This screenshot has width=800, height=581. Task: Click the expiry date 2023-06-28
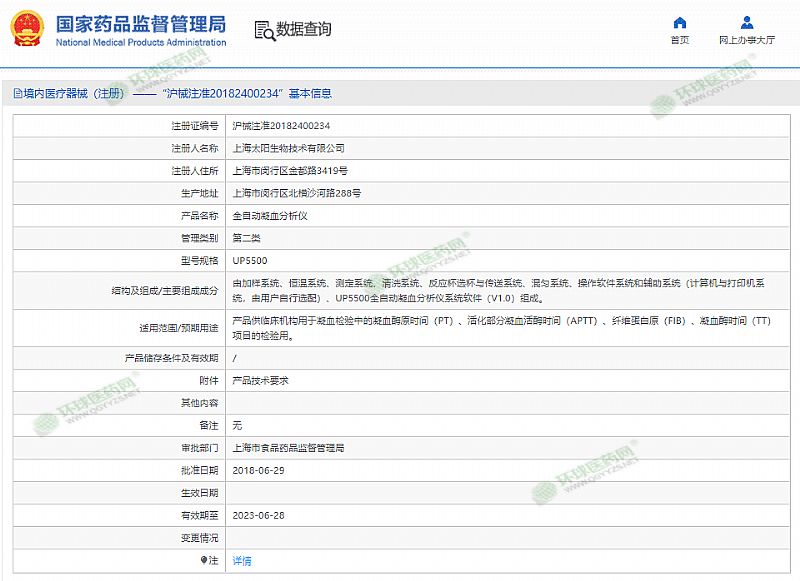pos(258,515)
